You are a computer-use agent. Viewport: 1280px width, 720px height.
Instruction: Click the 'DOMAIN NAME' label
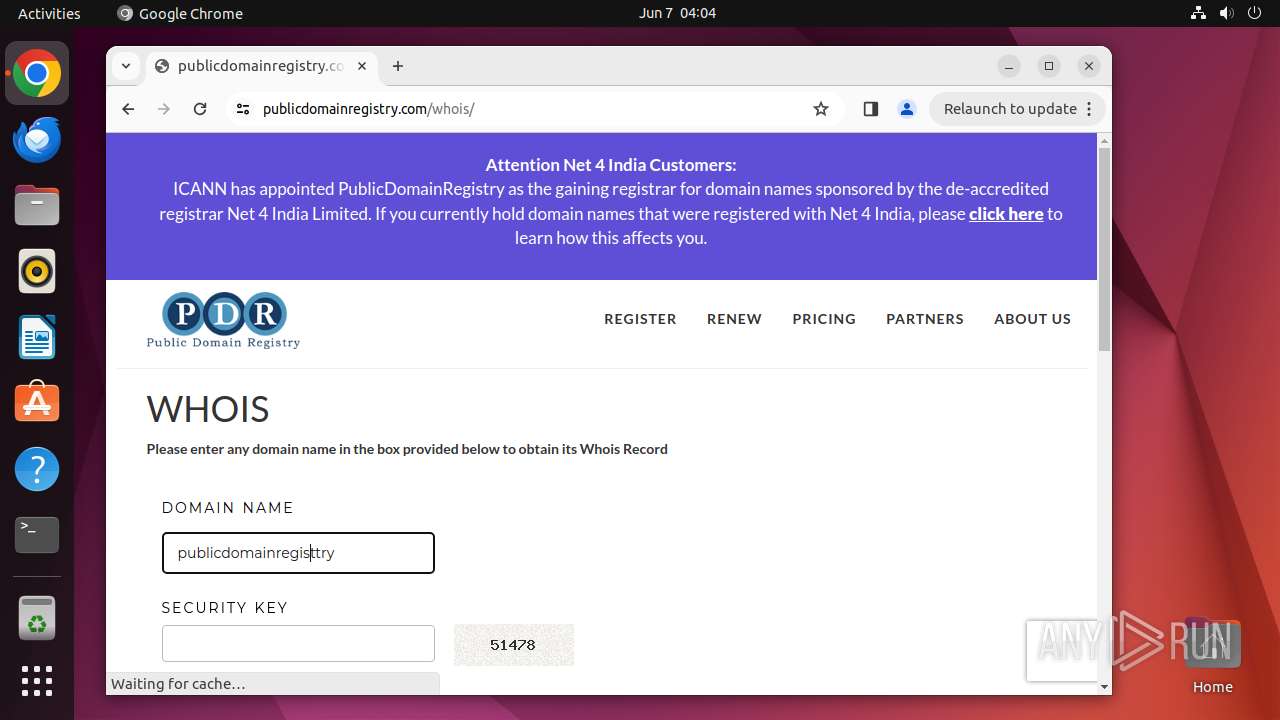(x=228, y=508)
